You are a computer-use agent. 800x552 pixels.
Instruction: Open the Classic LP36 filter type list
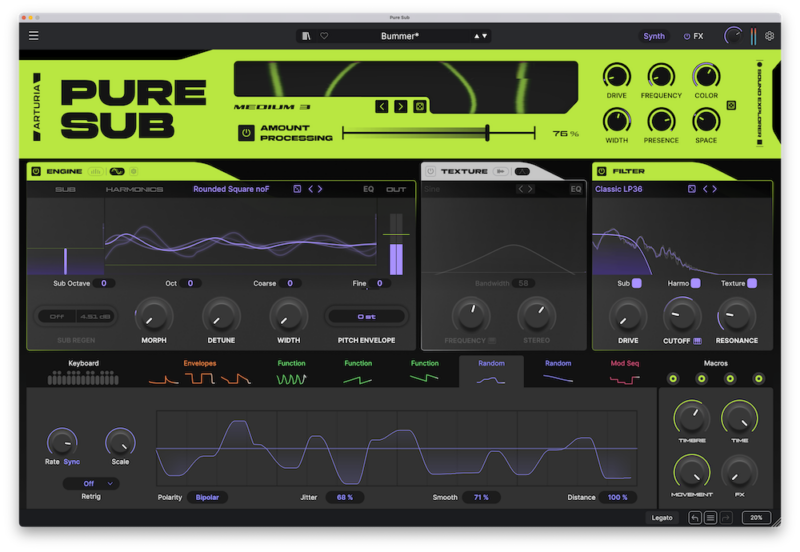point(618,189)
